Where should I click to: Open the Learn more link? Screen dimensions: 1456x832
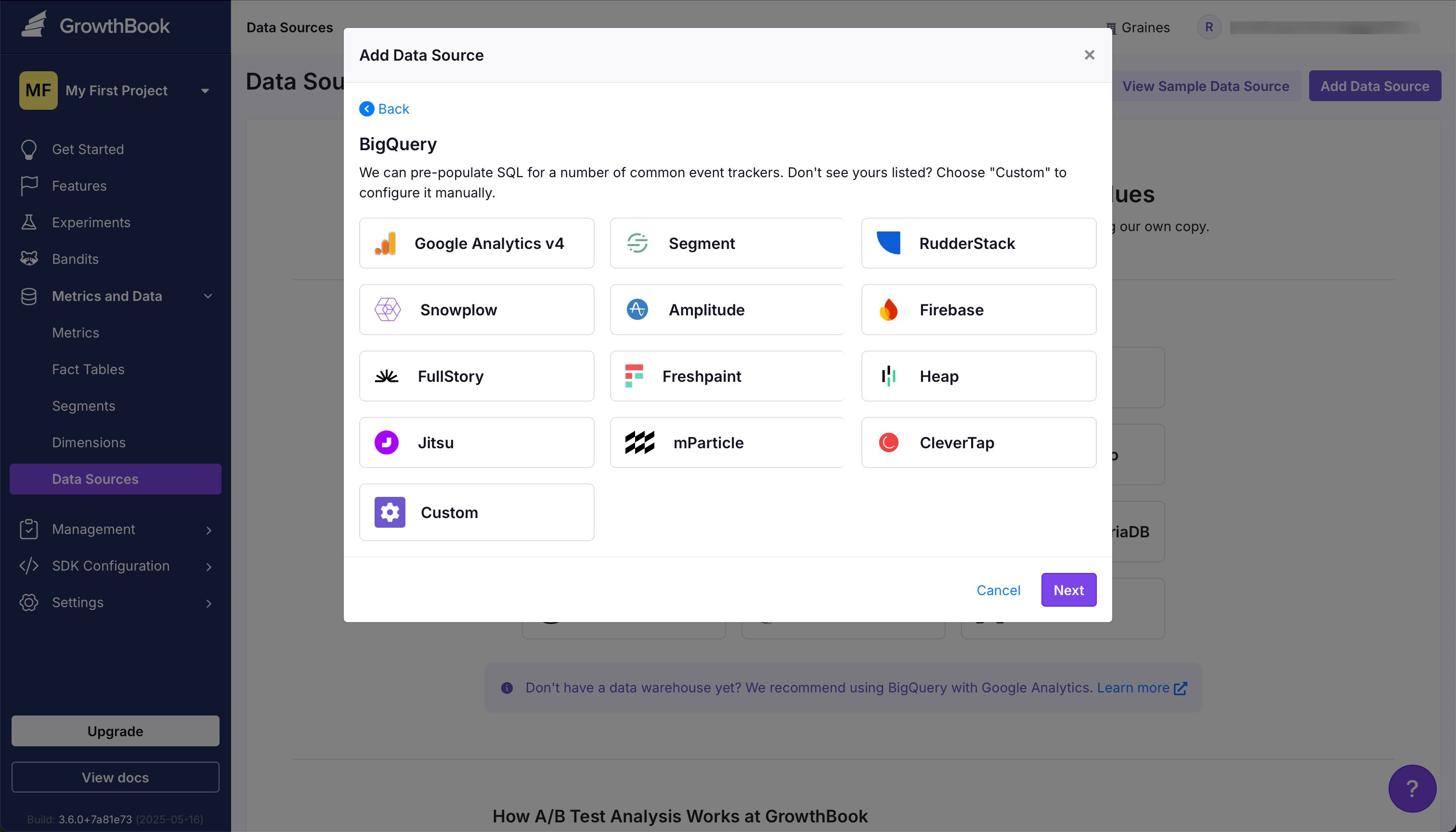tap(1142, 688)
